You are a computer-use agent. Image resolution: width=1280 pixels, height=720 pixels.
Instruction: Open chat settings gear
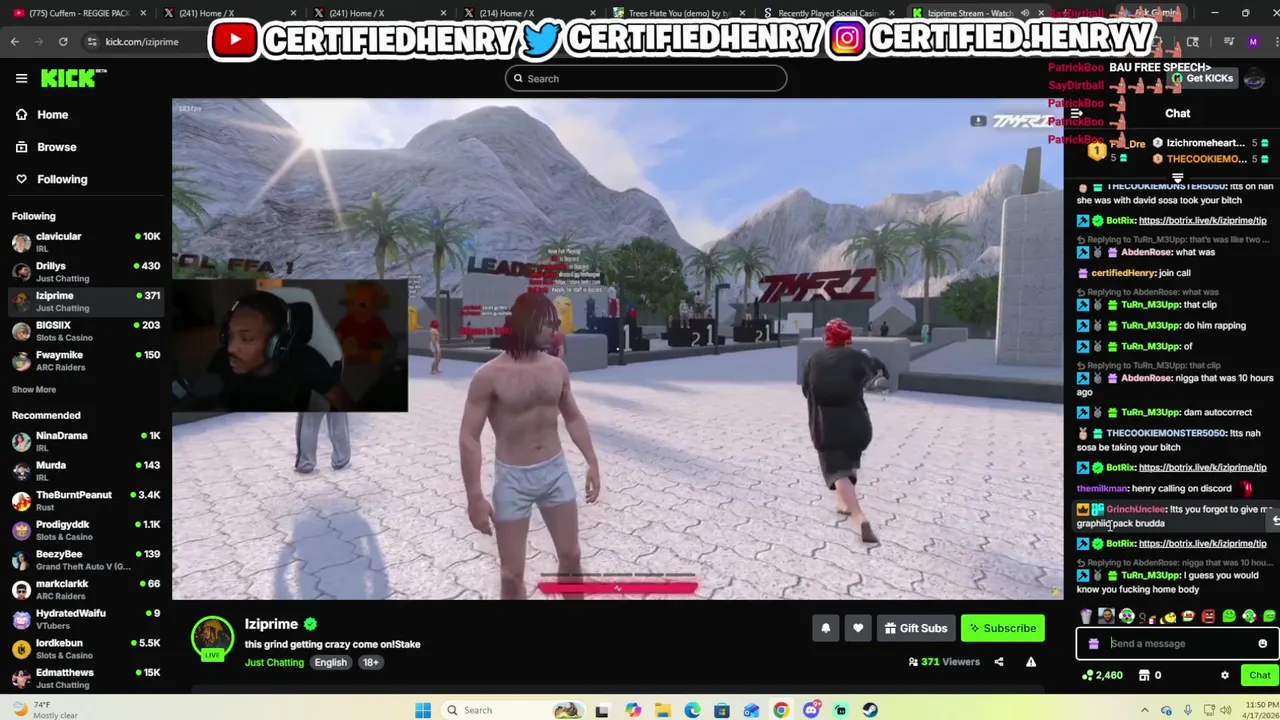tap(1224, 675)
